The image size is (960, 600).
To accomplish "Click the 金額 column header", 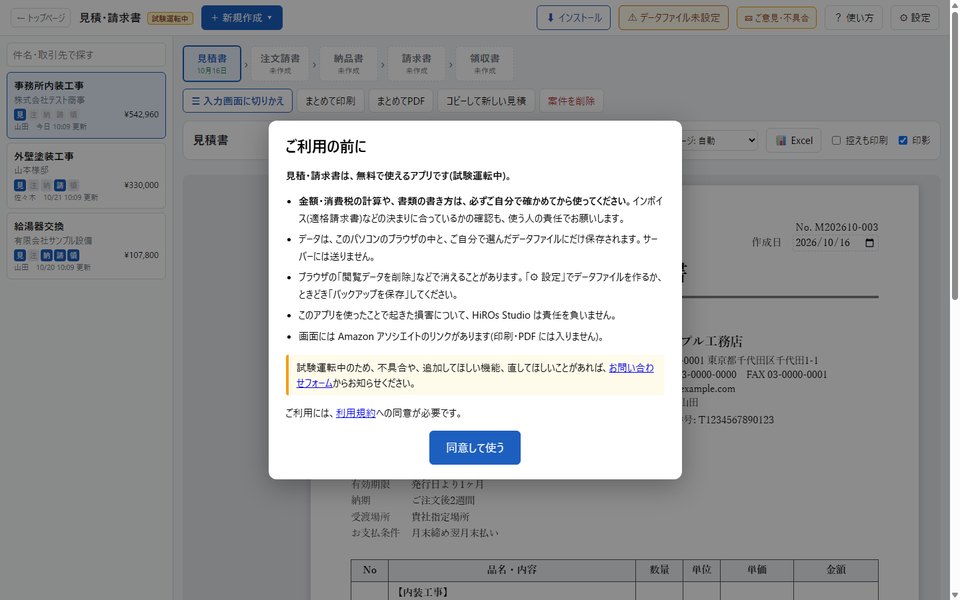I will pyautogui.click(x=836, y=569).
